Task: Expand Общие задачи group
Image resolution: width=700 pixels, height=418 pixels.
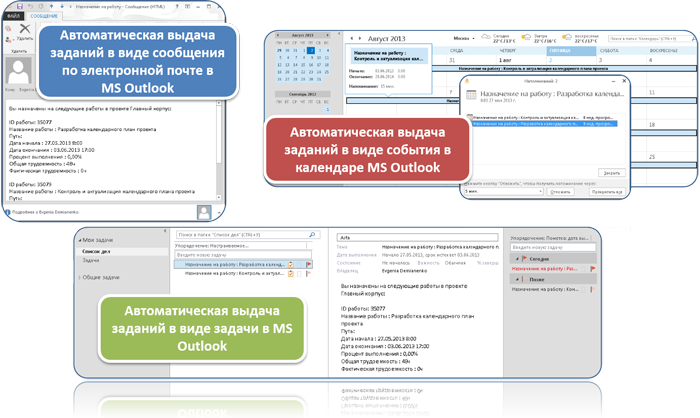Action: tap(80, 277)
